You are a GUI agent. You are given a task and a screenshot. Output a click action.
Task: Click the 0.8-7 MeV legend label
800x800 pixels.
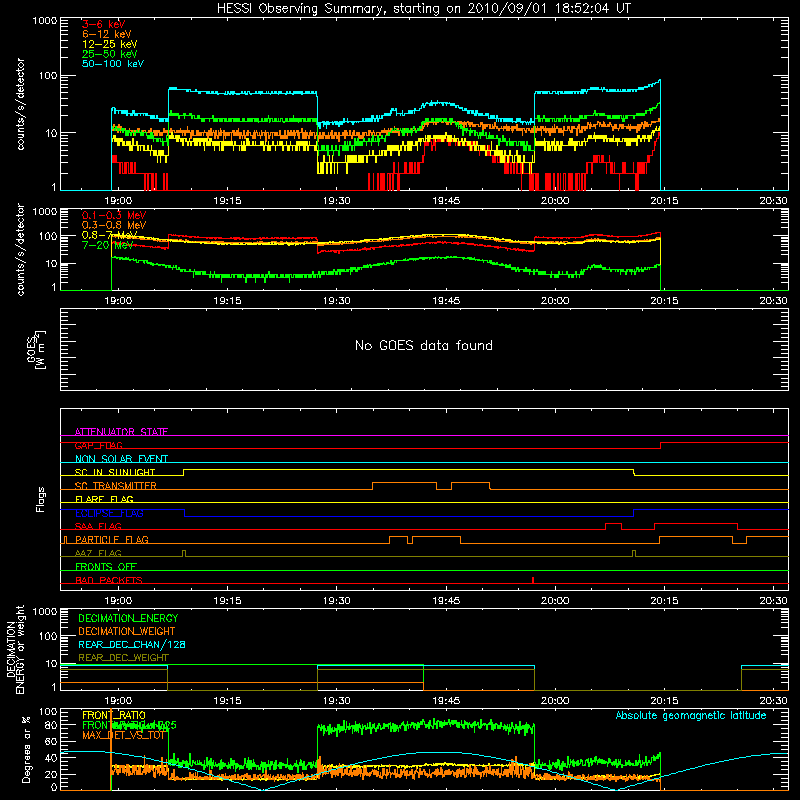(x=109, y=235)
